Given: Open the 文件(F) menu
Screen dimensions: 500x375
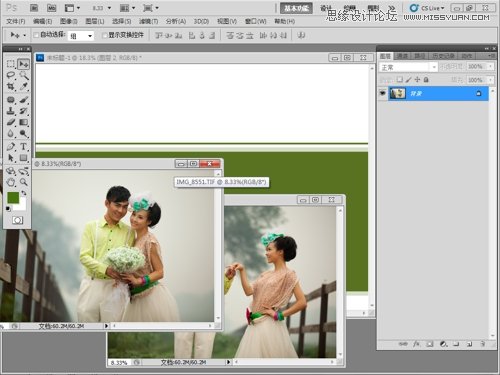Looking at the screenshot, I should pos(16,21).
